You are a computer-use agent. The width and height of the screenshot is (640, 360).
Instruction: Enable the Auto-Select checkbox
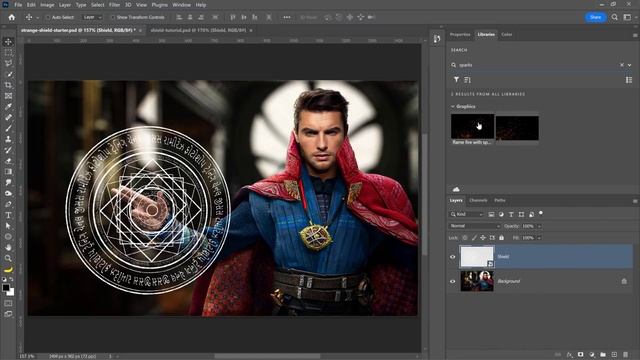pyautogui.click(x=48, y=18)
